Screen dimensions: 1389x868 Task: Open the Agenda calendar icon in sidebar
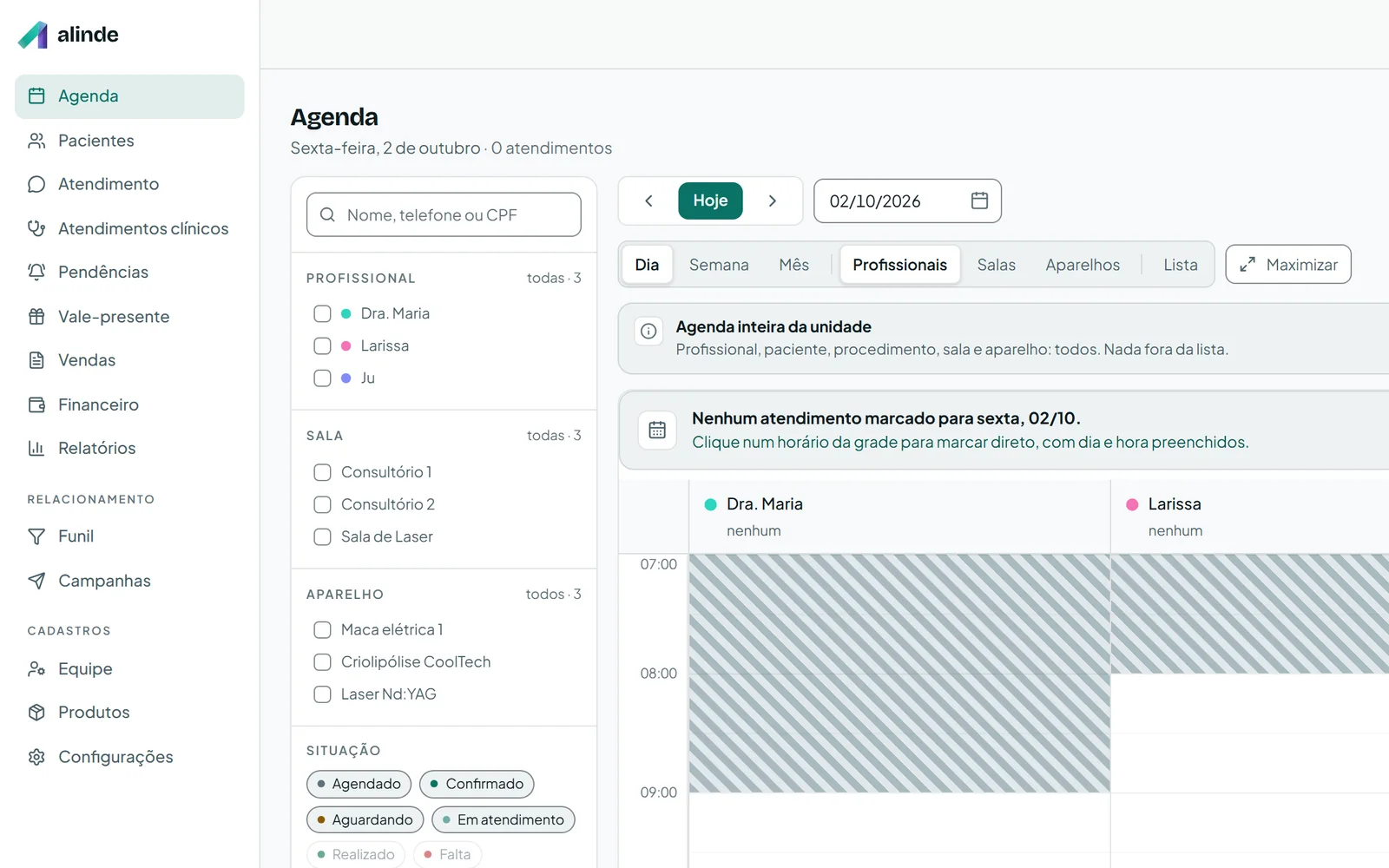pyautogui.click(x=36, y=96)
